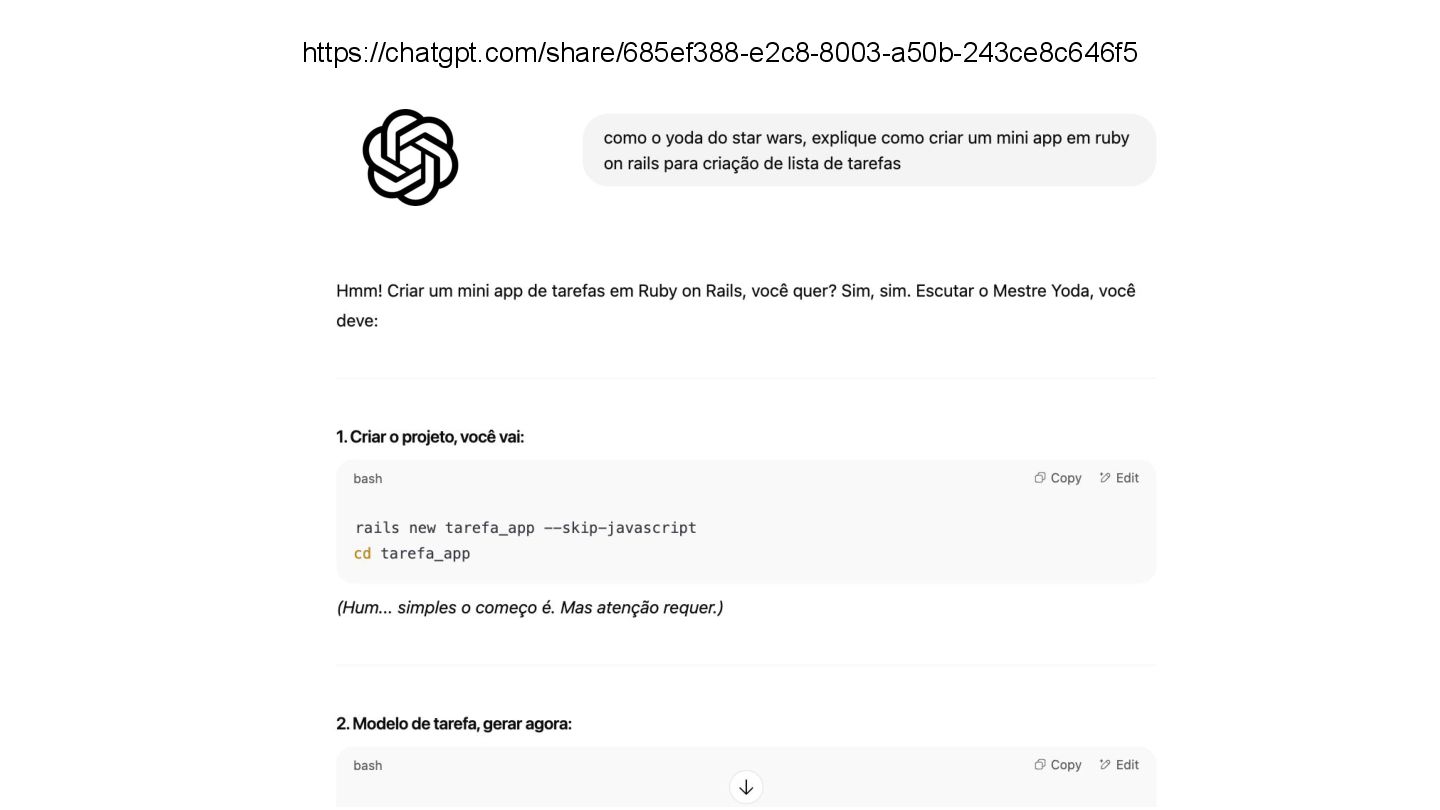Click heading '1. Criar o projeto, você vai:'
The width and height of the screenshot is (1440, 810).
(430, 437)
